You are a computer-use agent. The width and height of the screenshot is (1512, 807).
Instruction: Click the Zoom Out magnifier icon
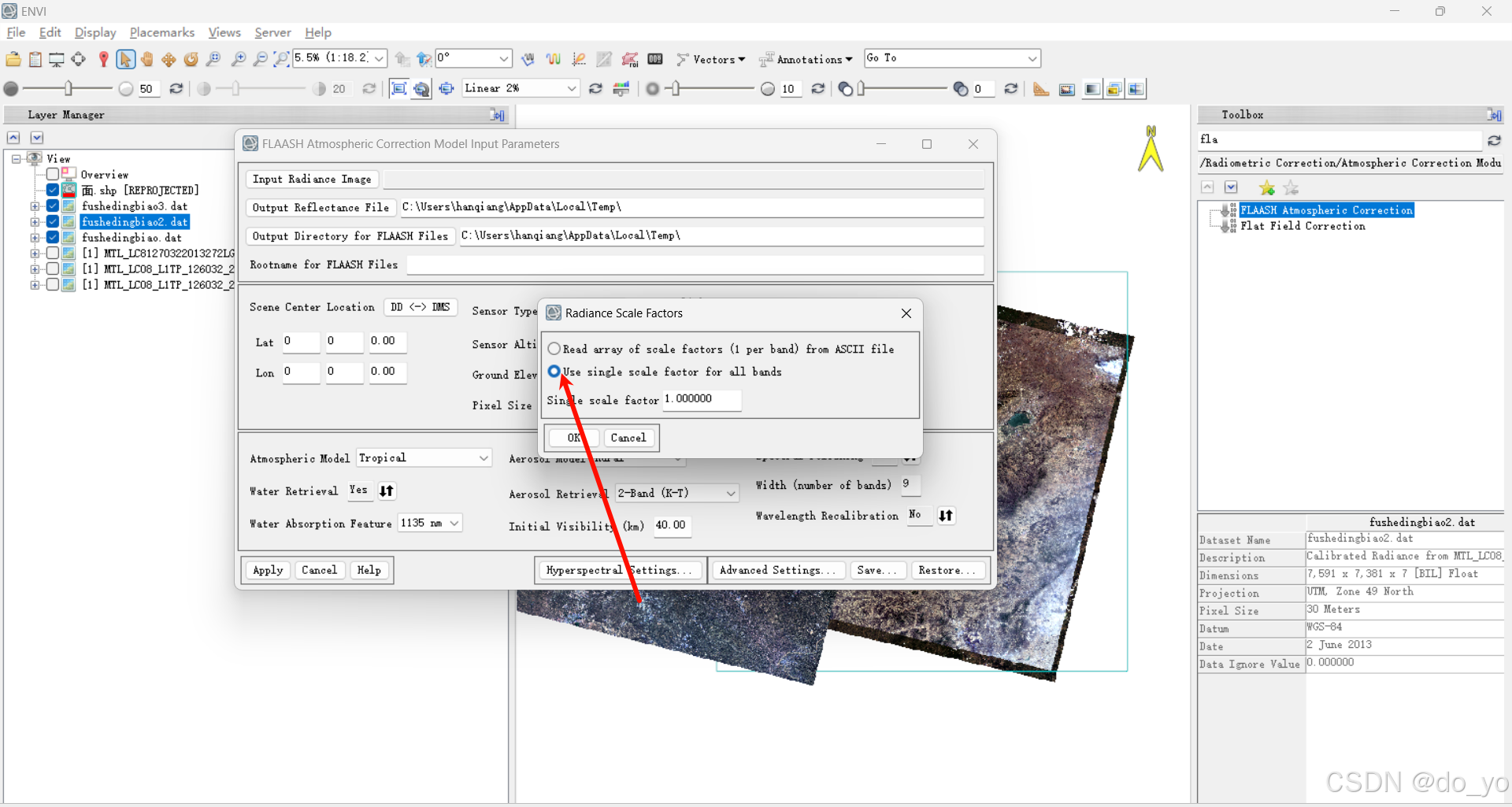click(260, 59)
